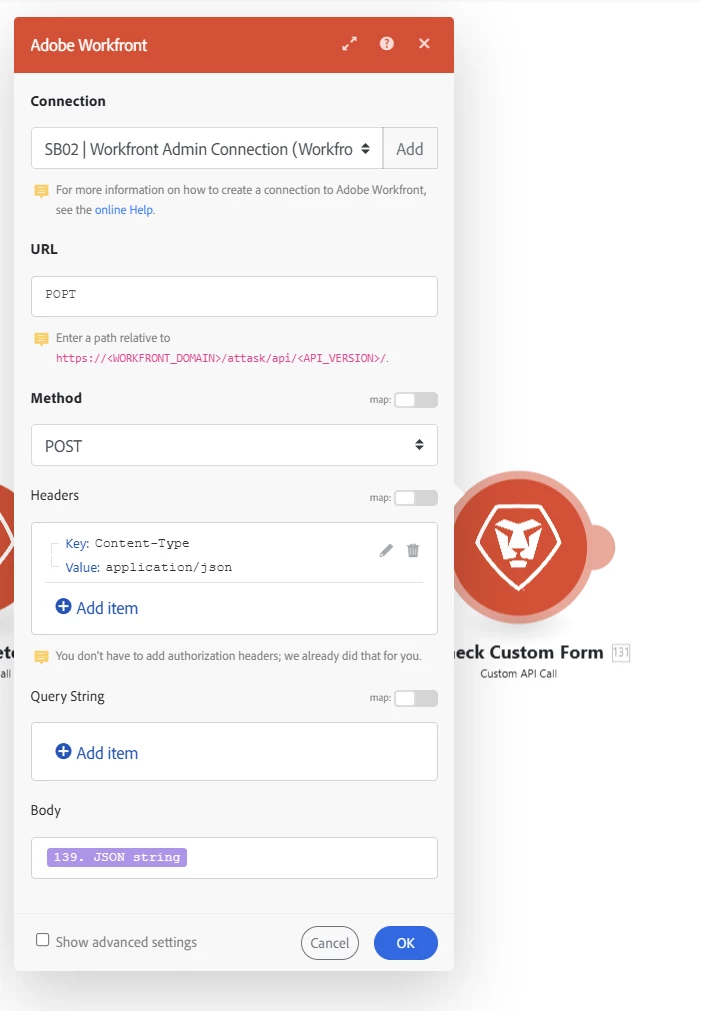Image resolution: width=701 pixels, height=1011 pixels.
Task: Click into the URL input field
Action: tap(234, 297)
